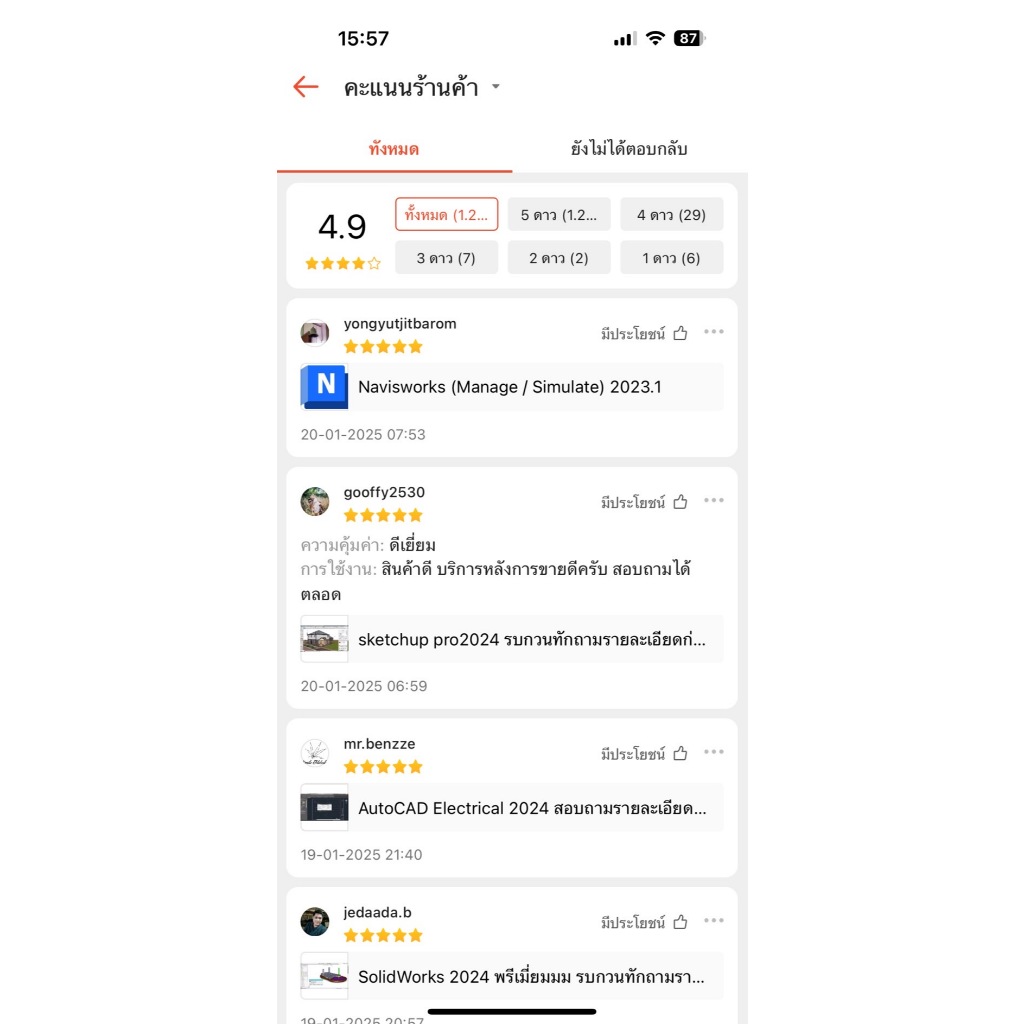
Task: Select the ทั้งหมด tab
Action: [394, 149]
